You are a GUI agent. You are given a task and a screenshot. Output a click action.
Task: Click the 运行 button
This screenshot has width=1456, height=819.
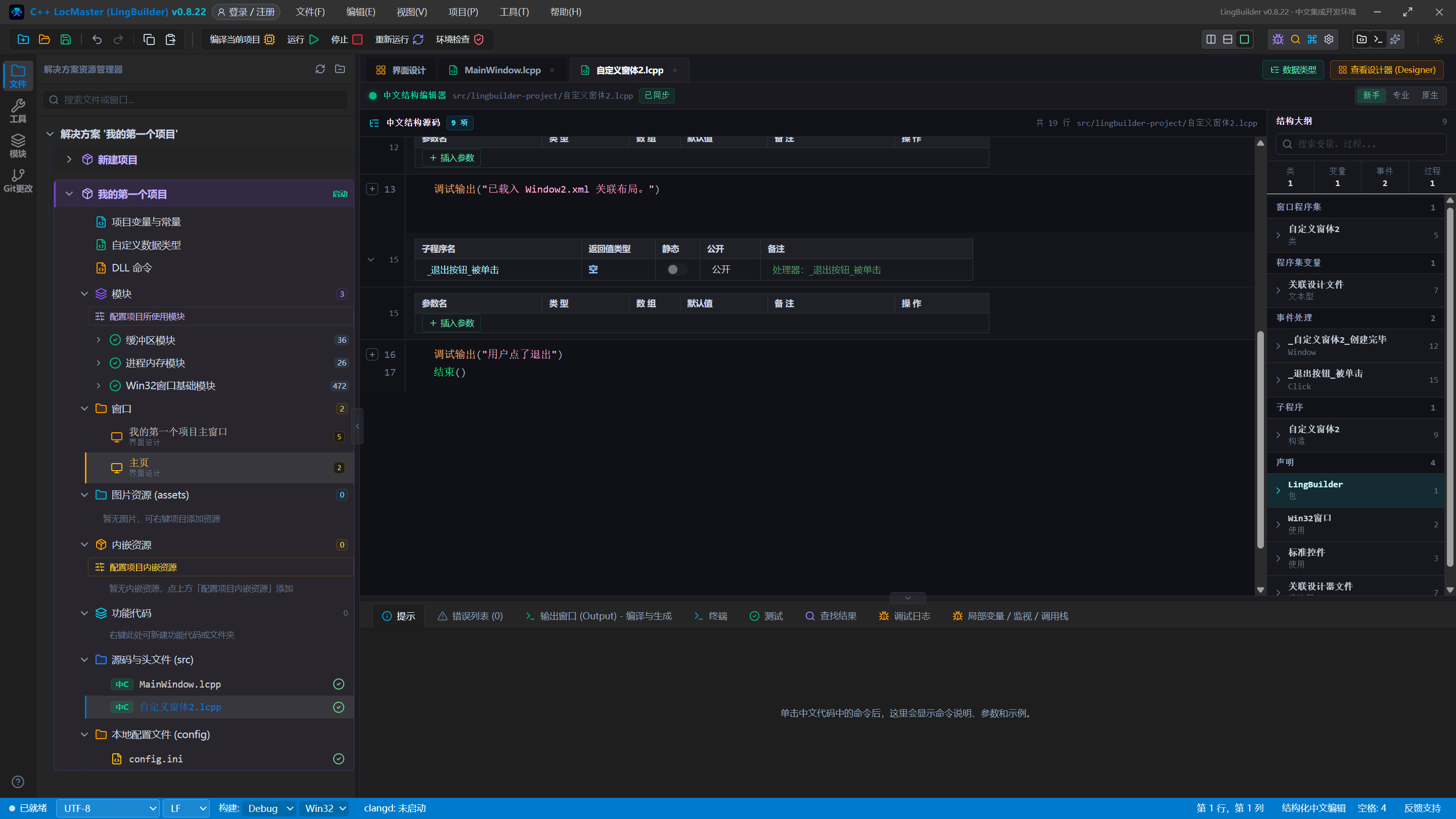point(303,39)
